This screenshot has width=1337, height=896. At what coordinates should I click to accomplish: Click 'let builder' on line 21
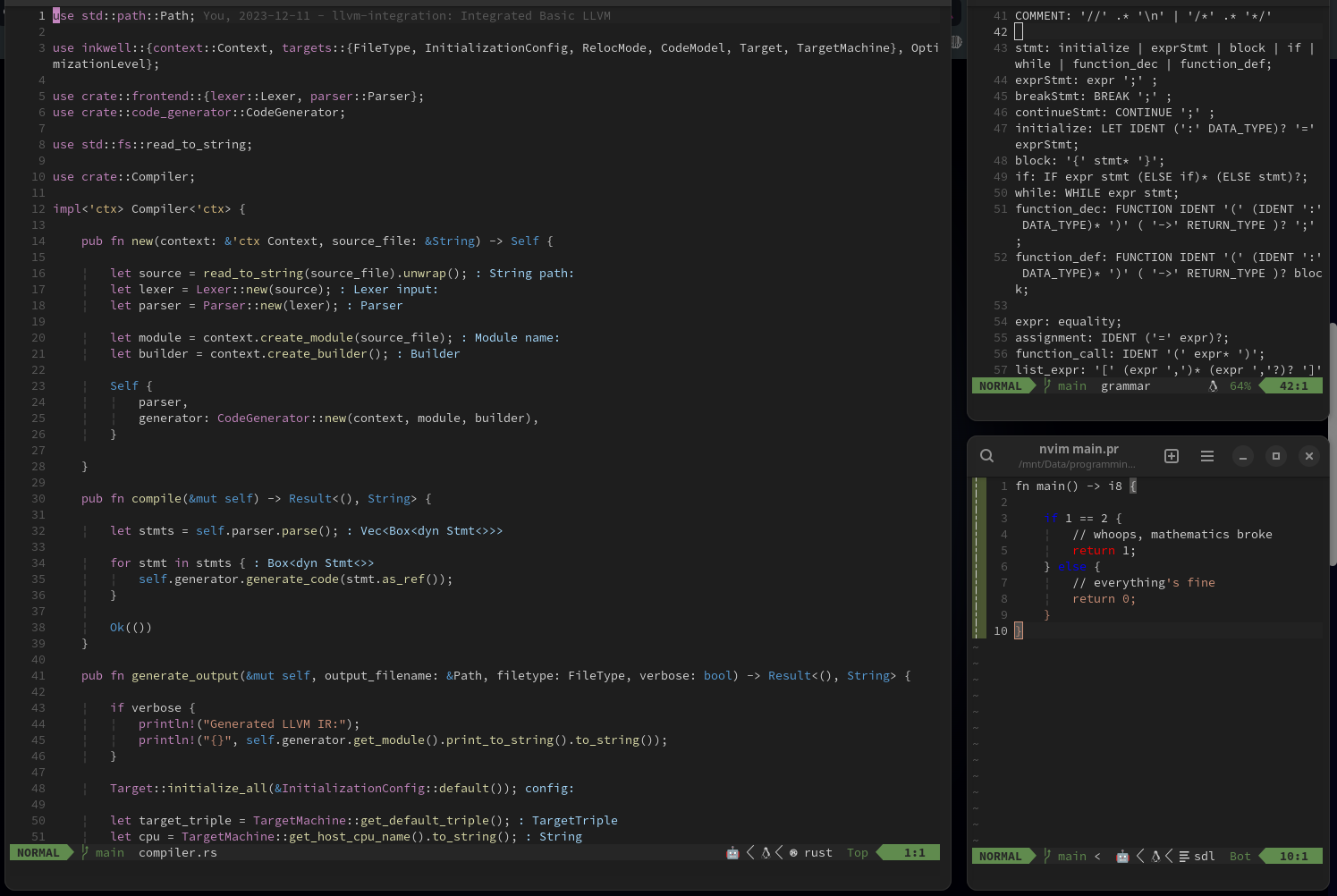point(149,354)
